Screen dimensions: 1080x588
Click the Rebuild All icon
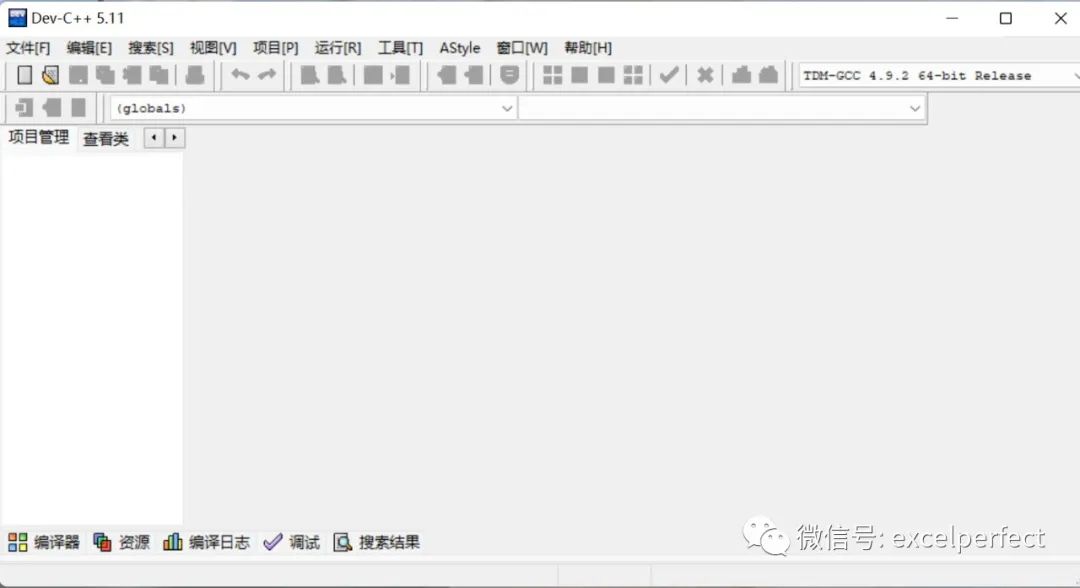(x=633, y=75)
